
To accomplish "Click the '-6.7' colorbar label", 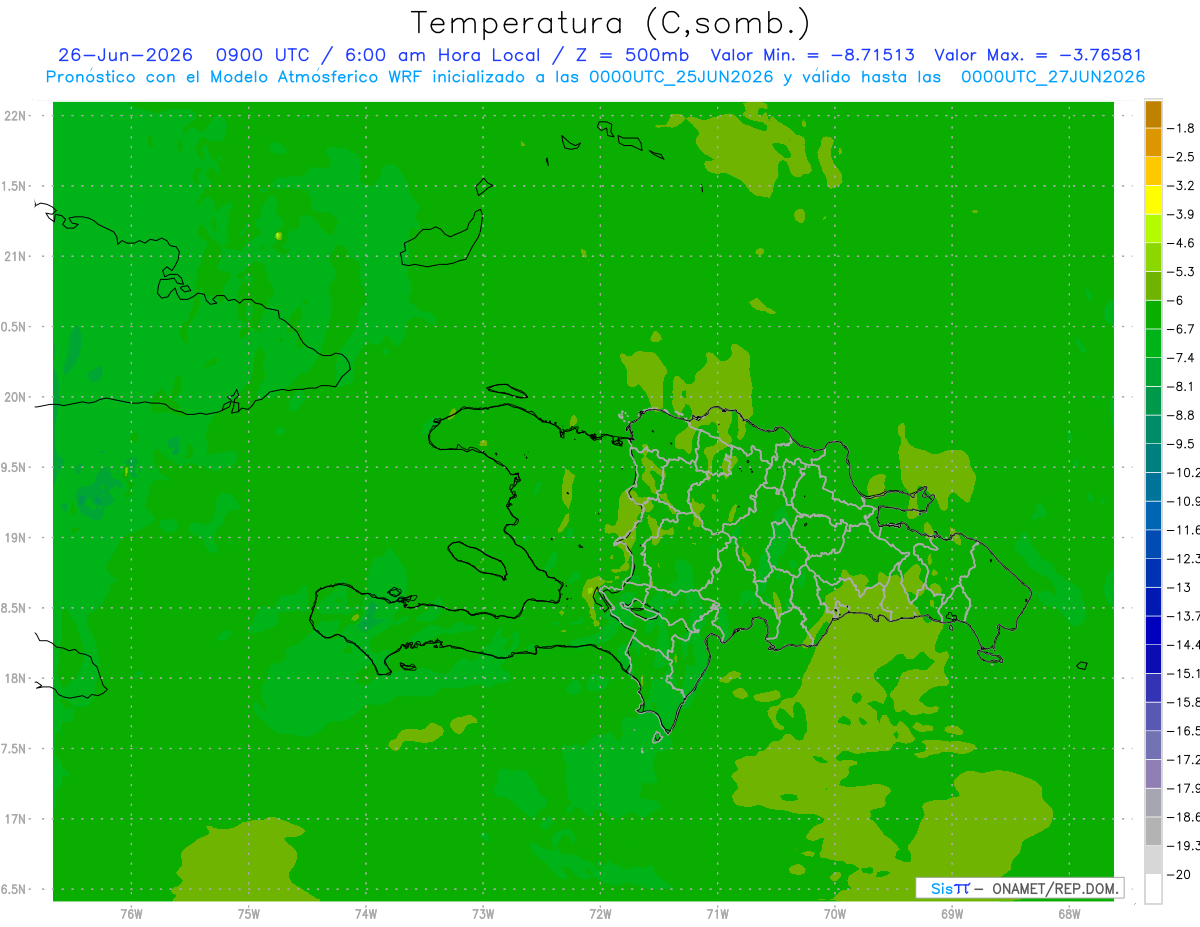I will pos(1182,329).
